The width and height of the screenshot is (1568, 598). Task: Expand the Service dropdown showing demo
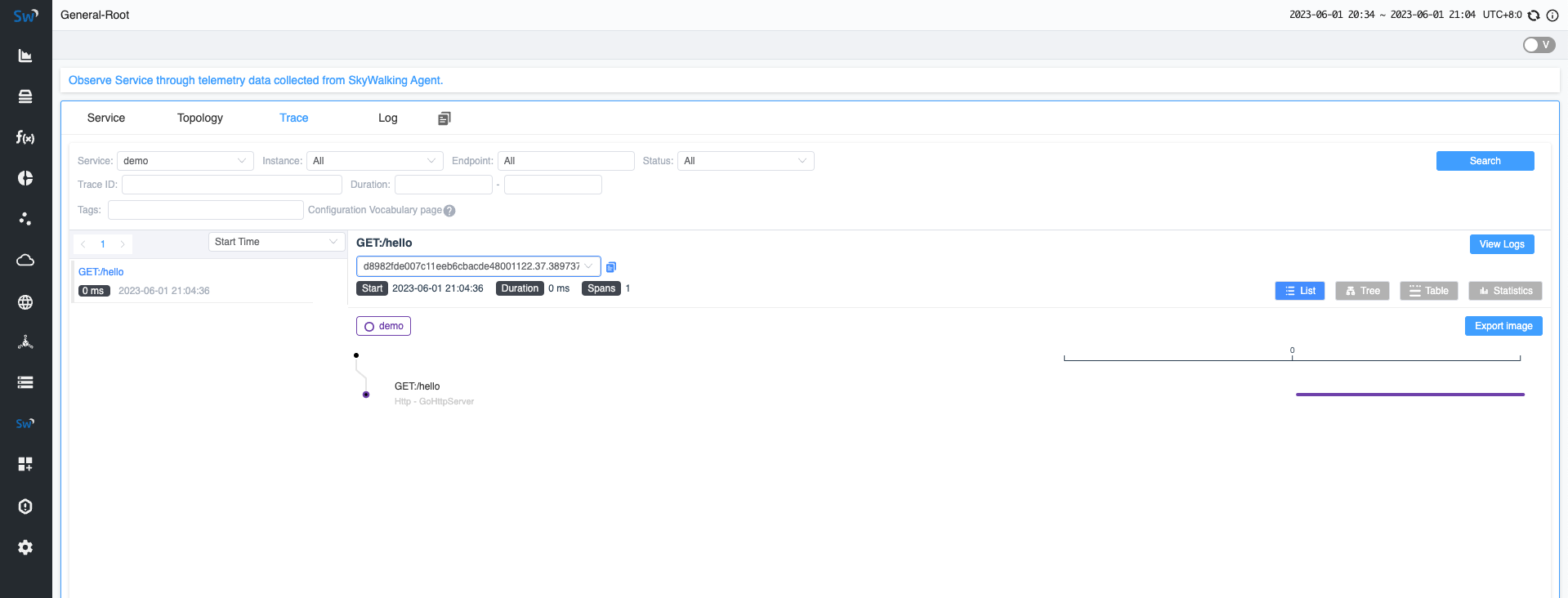coord(185,161)
